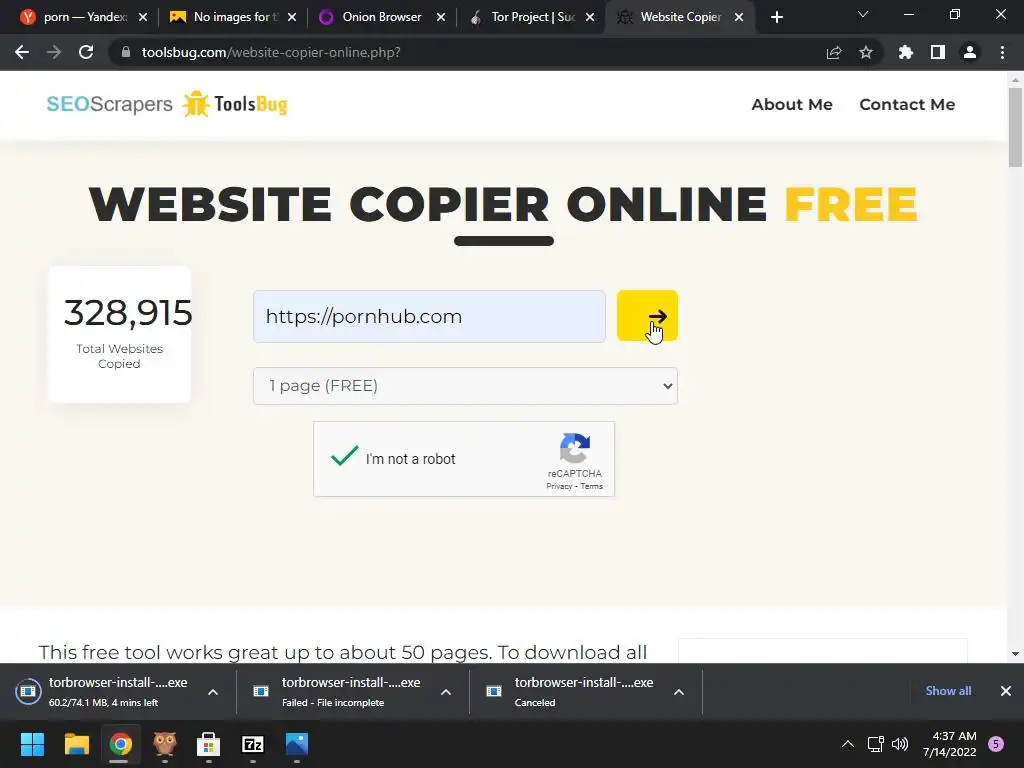Expand the 1 page (FREE) dropdown
This screenshot has width=1024, height=768.
[x=465, y=386]
